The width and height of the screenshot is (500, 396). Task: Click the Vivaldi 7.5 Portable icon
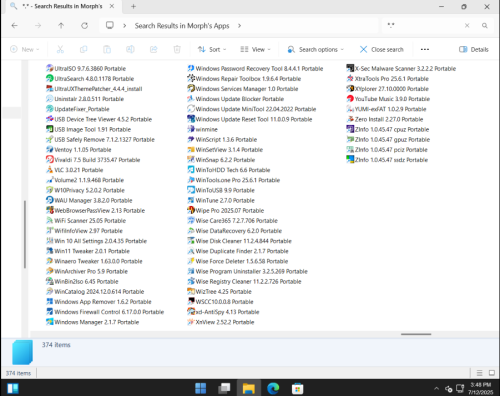pyautogui.click(x=49, y=160)
